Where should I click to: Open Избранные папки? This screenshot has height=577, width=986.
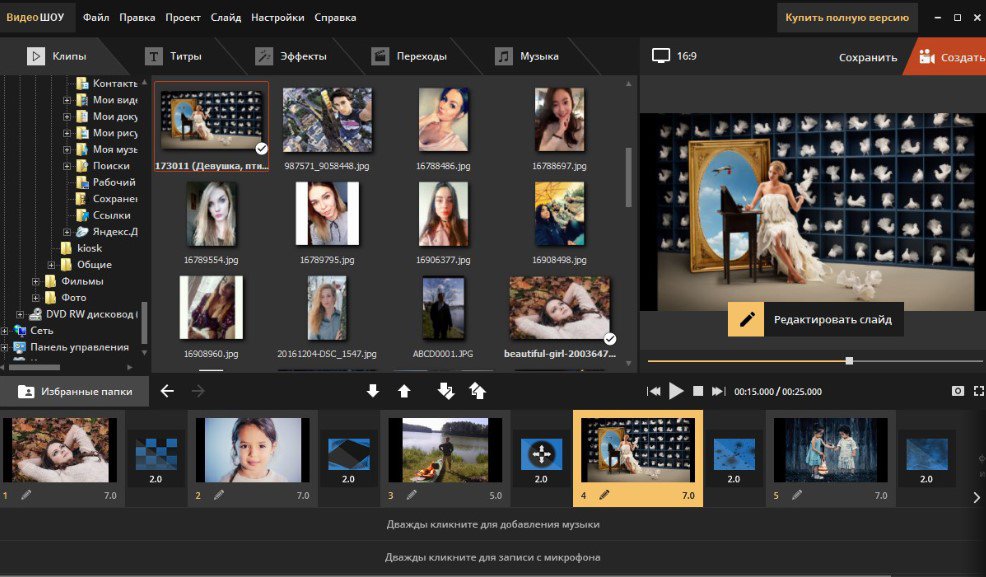pyautogui.click(x=75, y=392)
